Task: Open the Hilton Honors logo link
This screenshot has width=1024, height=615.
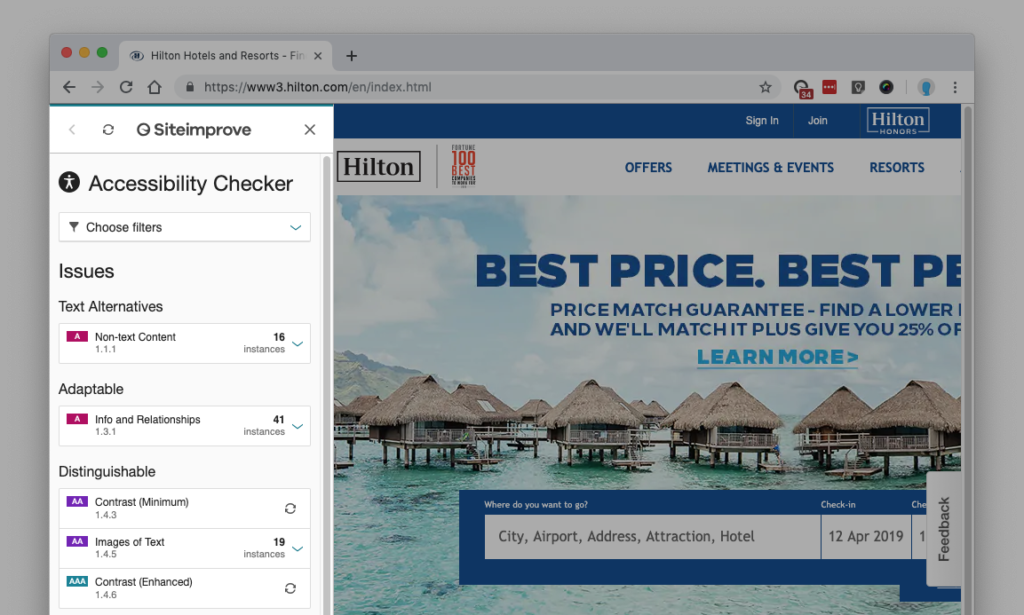Action: pos(898,121)
